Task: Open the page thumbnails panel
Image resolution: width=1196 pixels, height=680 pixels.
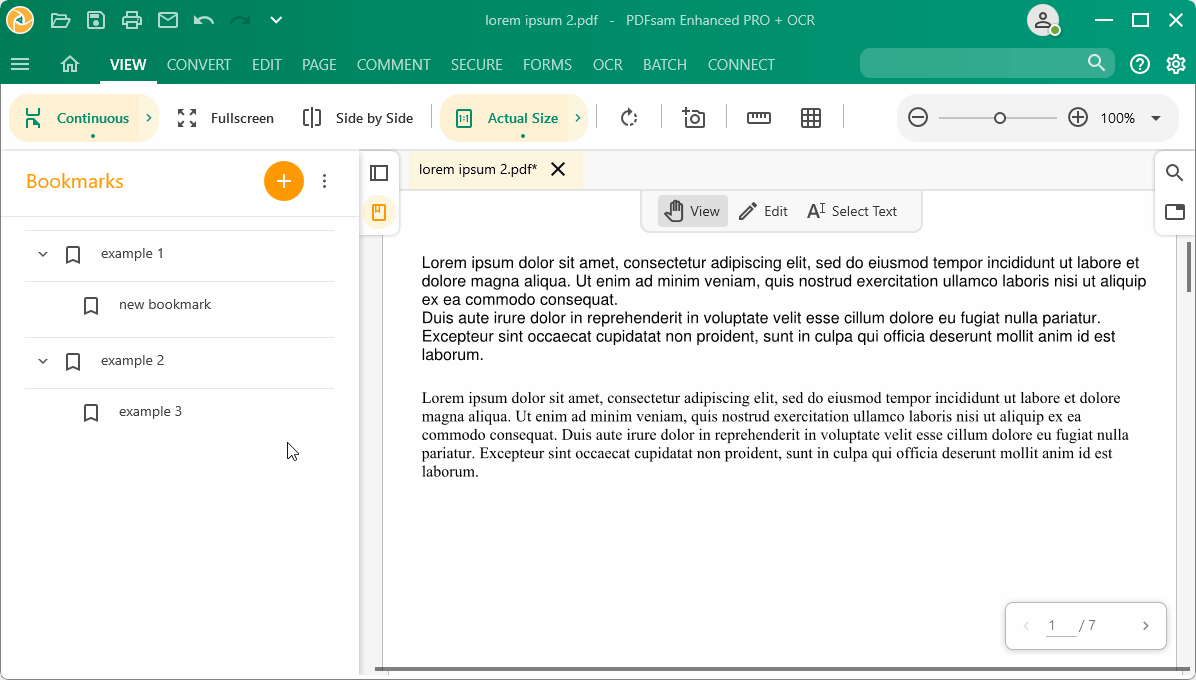Action: click(x=379, y=172)
